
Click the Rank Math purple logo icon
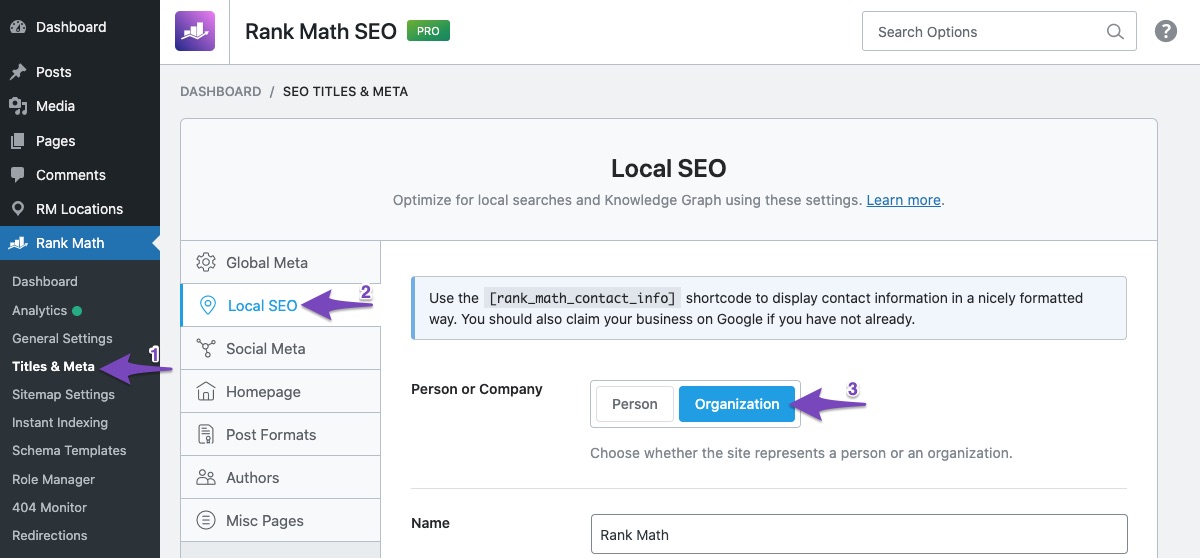[x=194, y=31]
